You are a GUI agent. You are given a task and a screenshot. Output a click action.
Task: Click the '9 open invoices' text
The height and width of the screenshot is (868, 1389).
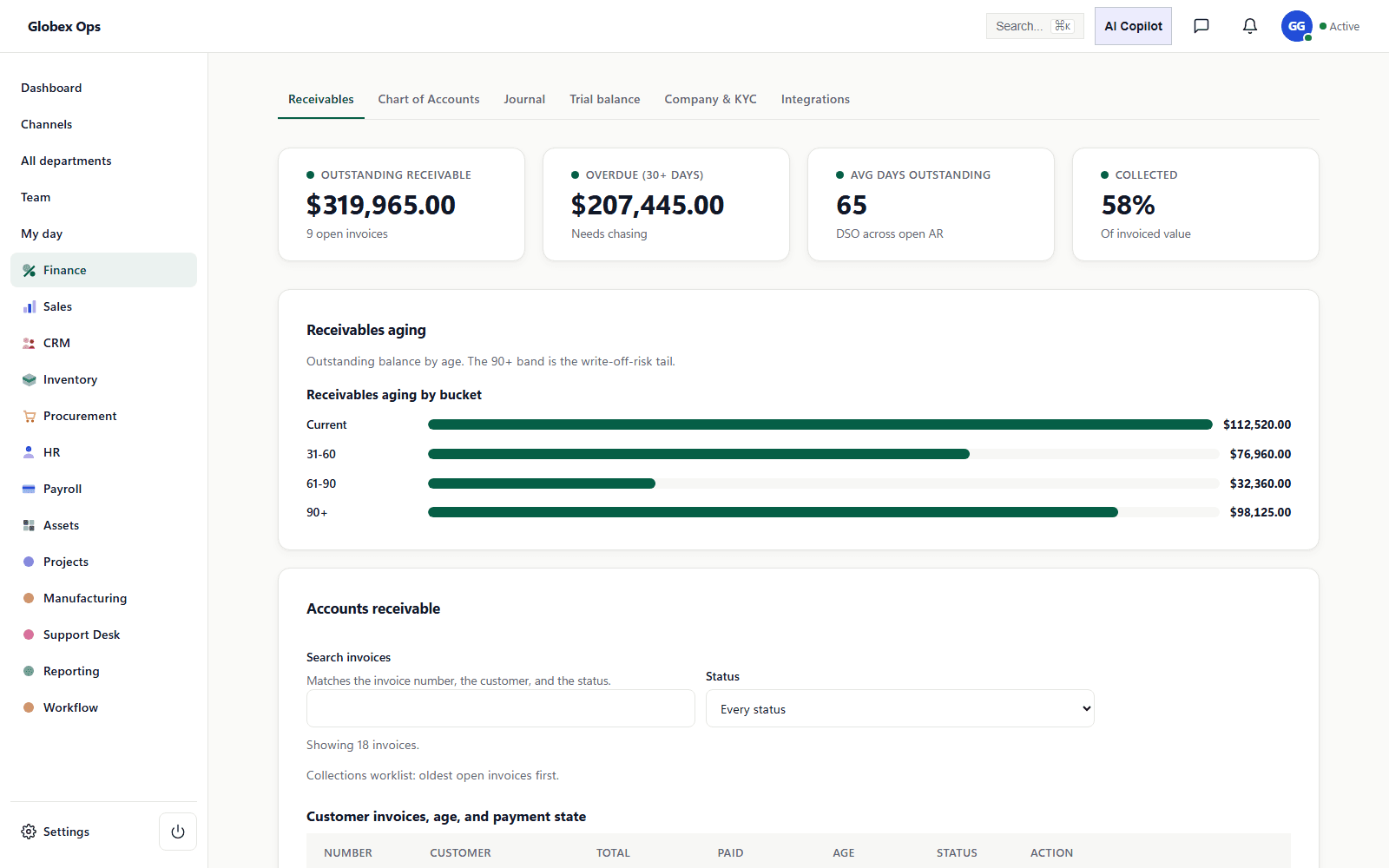pos(347,233)
